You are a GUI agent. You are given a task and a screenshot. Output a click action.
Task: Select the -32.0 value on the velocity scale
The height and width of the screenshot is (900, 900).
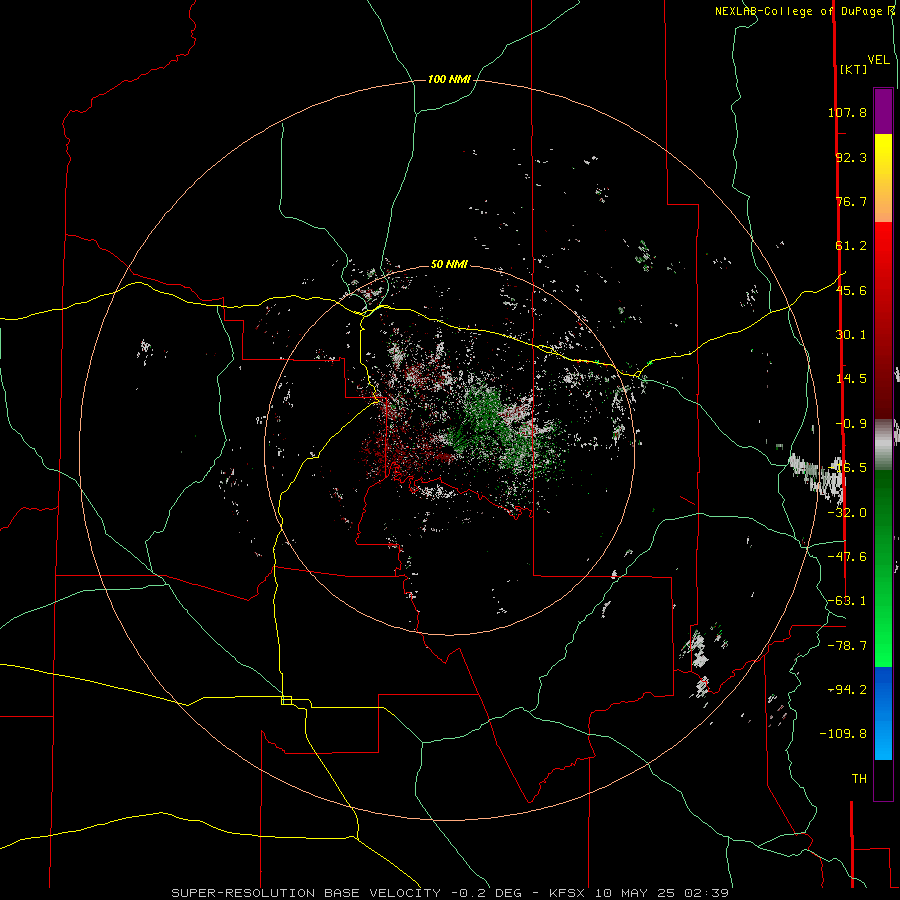(847, 513)
